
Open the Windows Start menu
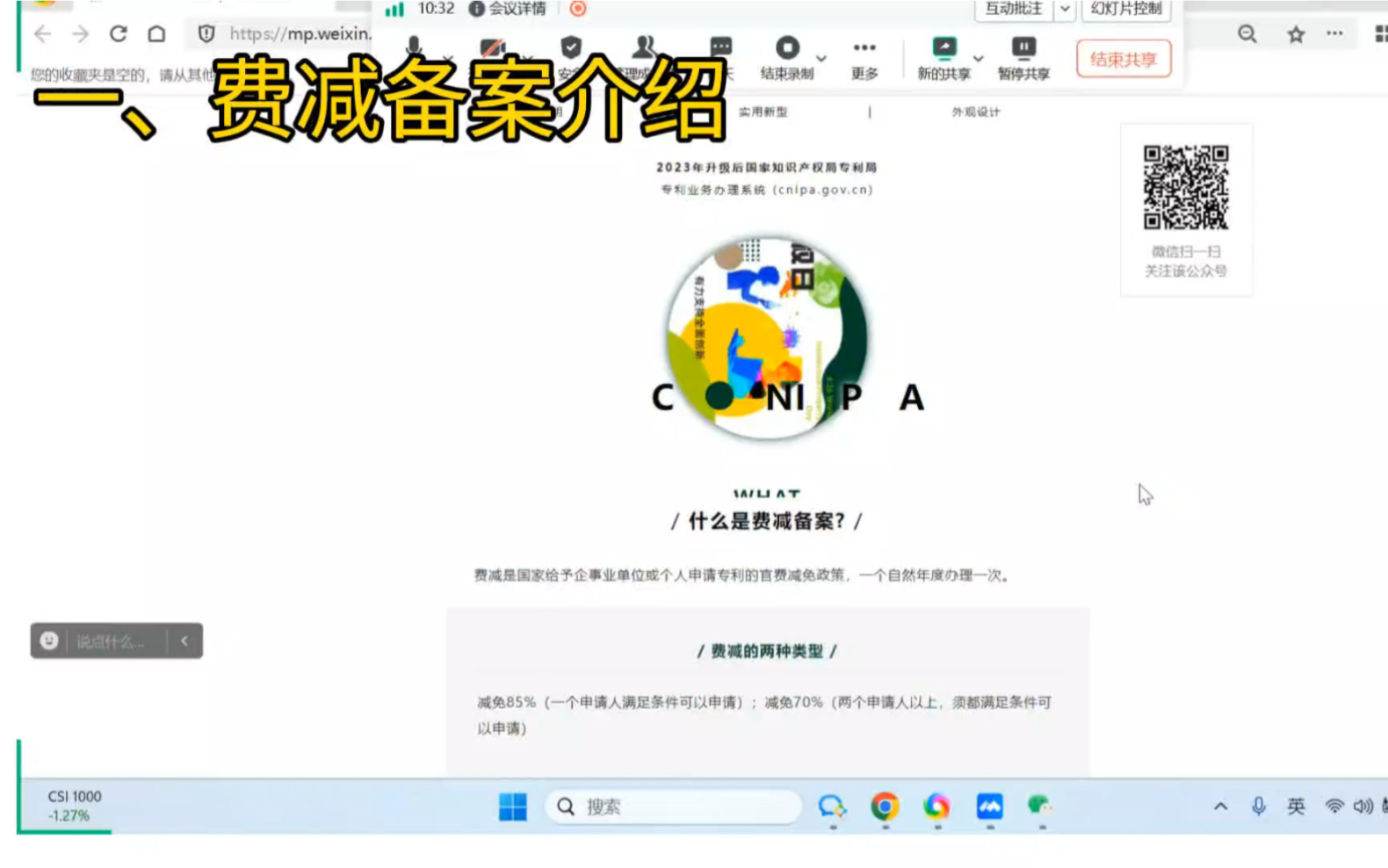coord(513,806)
